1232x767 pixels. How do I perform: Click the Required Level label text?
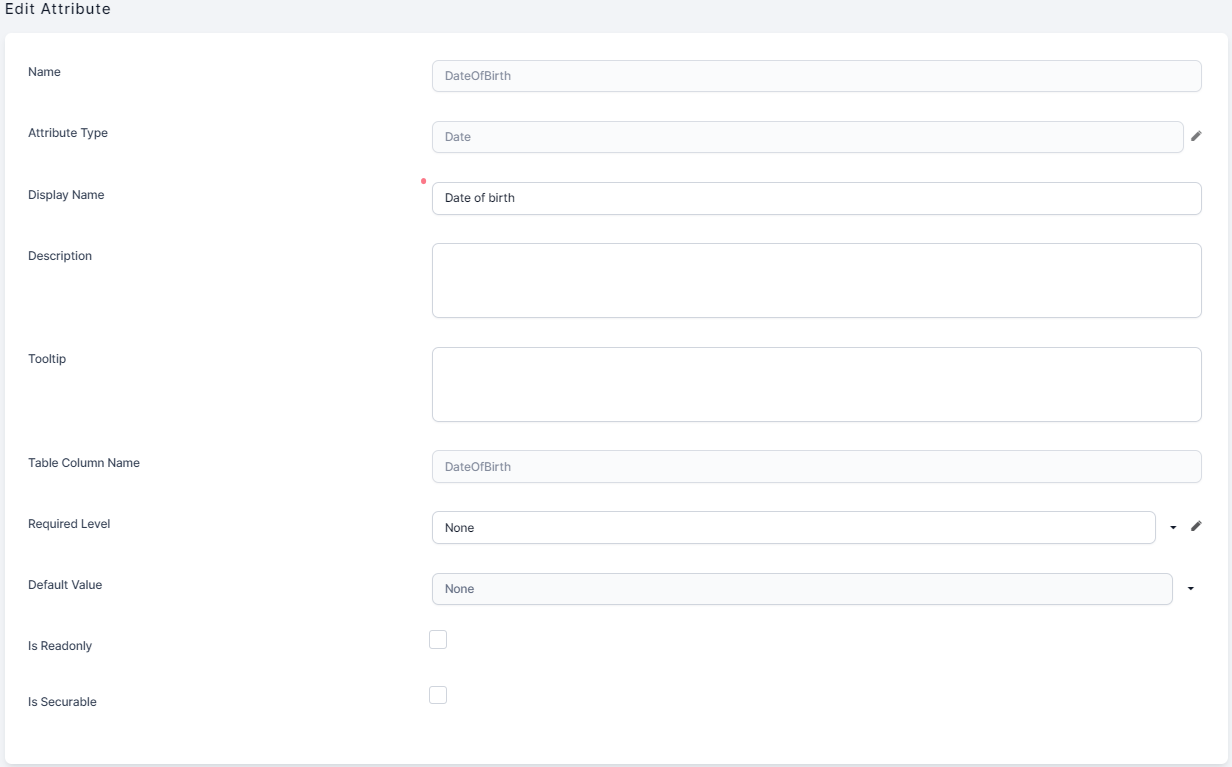69,524
